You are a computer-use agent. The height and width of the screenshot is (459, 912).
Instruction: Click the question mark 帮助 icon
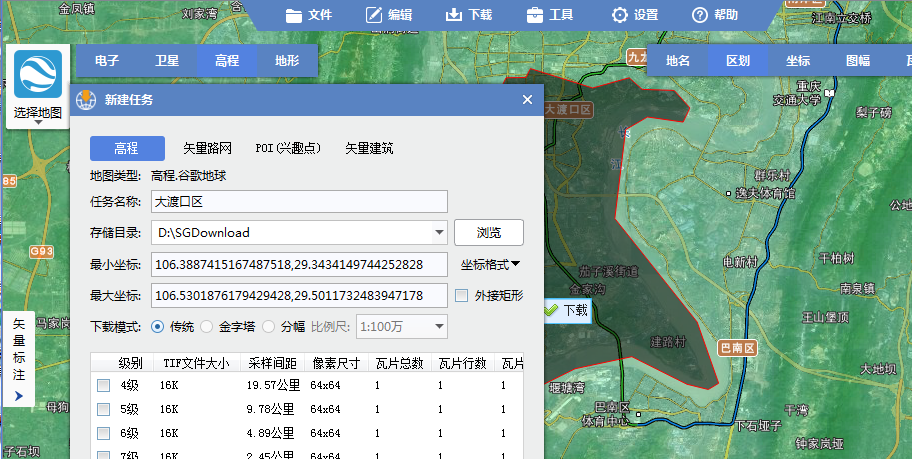click(x=700, y=15)
